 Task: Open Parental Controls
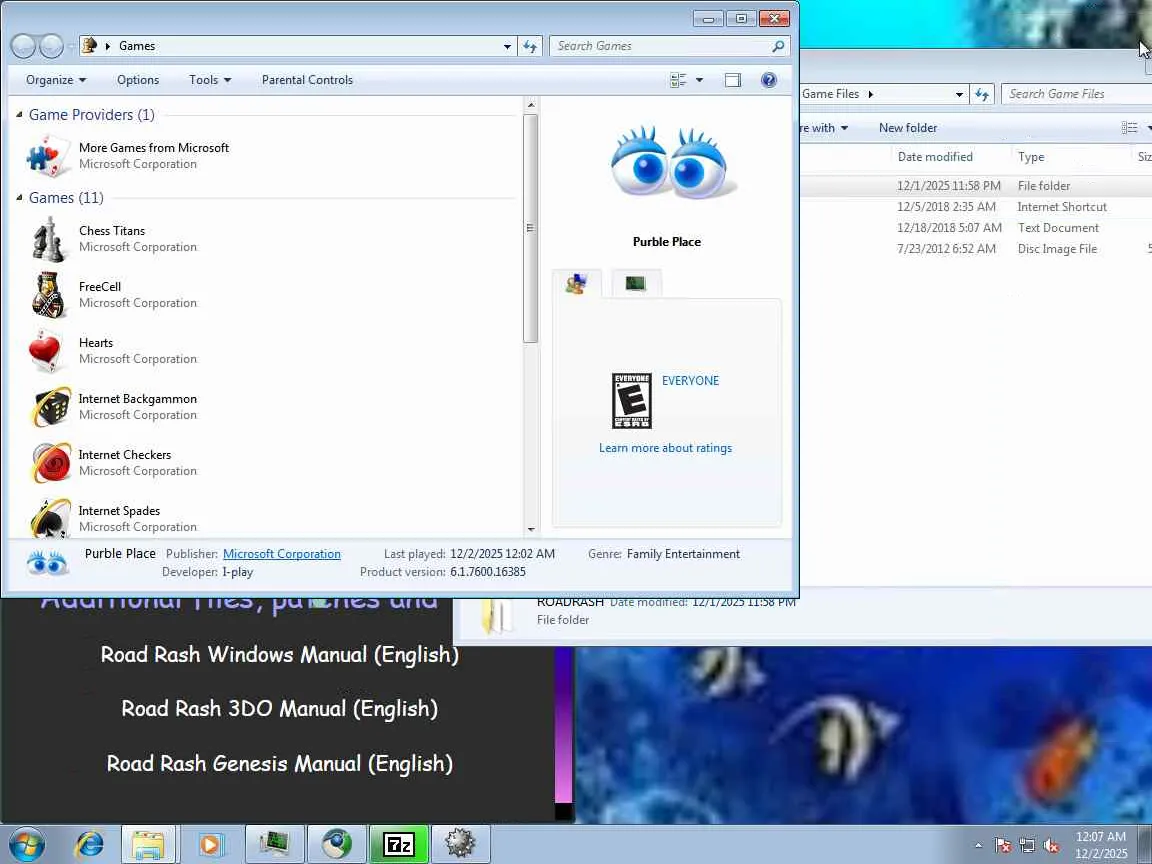pyautogui.click(x=307, y=80)
